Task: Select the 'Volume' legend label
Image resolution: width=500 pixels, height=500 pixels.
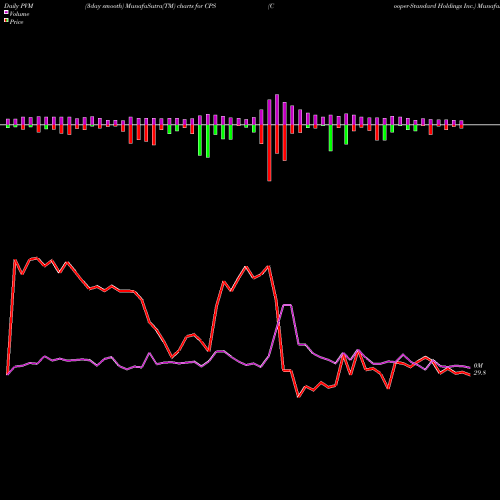Action: 19,14
